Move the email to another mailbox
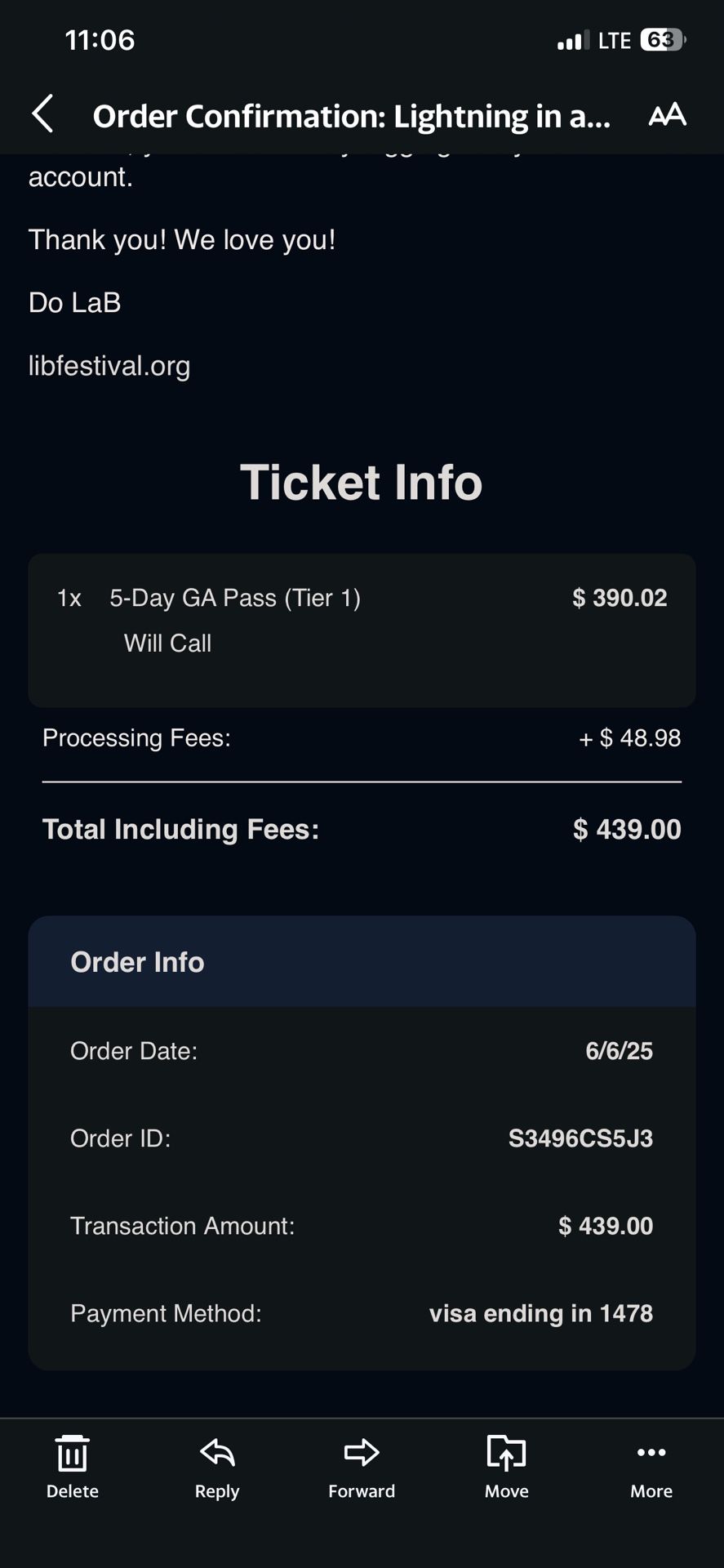724x1568 pixels. pos(505,1466)
